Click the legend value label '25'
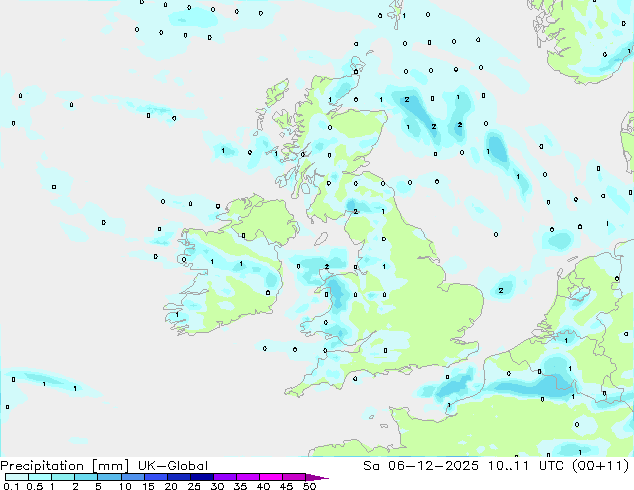The image size is (634, 490). pyautogui.click(x=194, y=486)
